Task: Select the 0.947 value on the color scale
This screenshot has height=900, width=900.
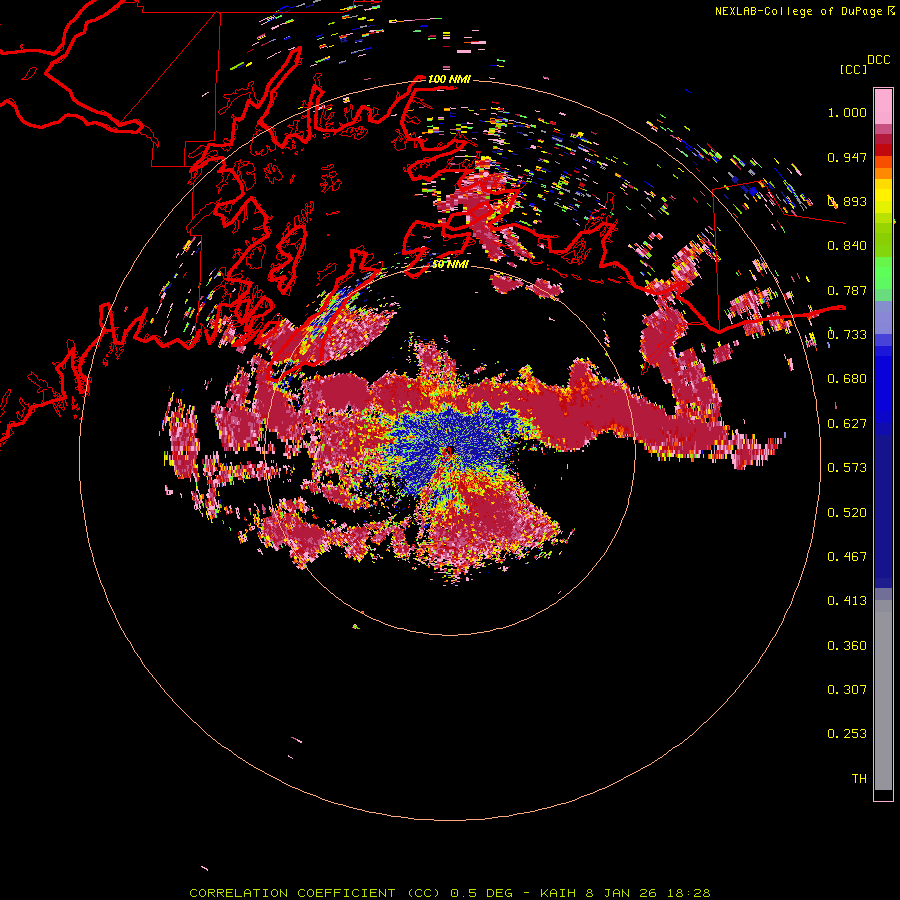Action: [847, 157]
